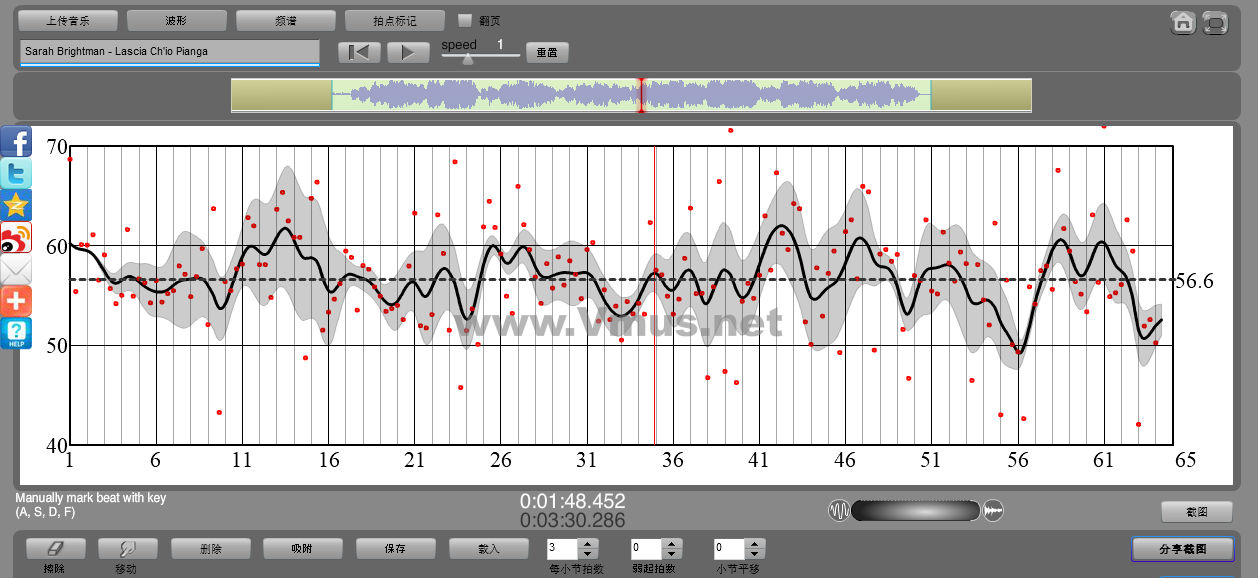
Task: Increase the 小节平移 bar shift value
Action: click(x=755, y=544)
